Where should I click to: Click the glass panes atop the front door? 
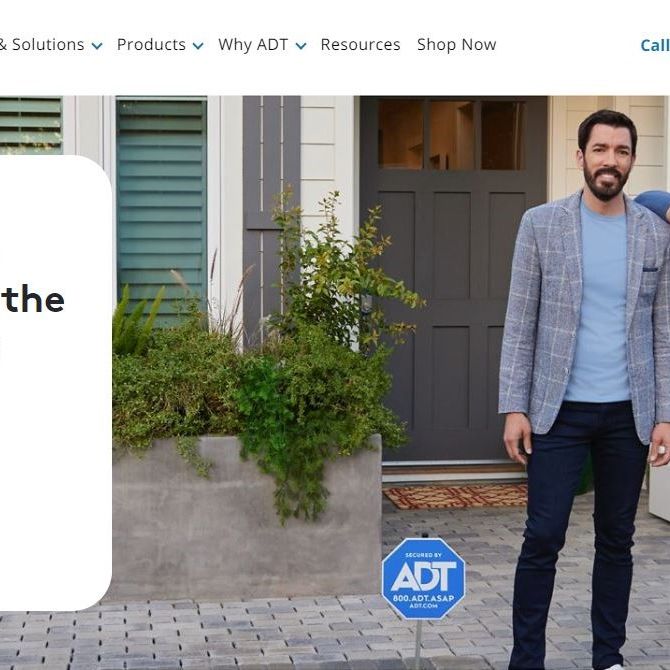451,135
